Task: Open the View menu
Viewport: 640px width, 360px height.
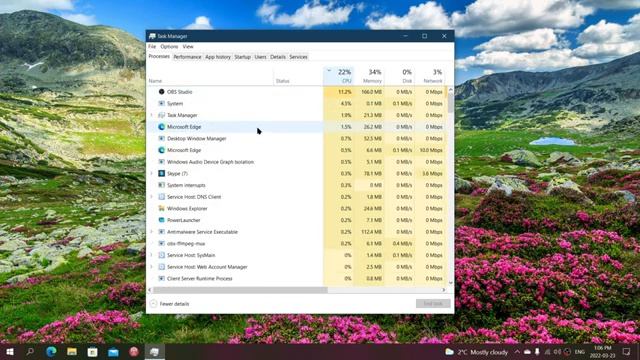Action: [188, 47]
